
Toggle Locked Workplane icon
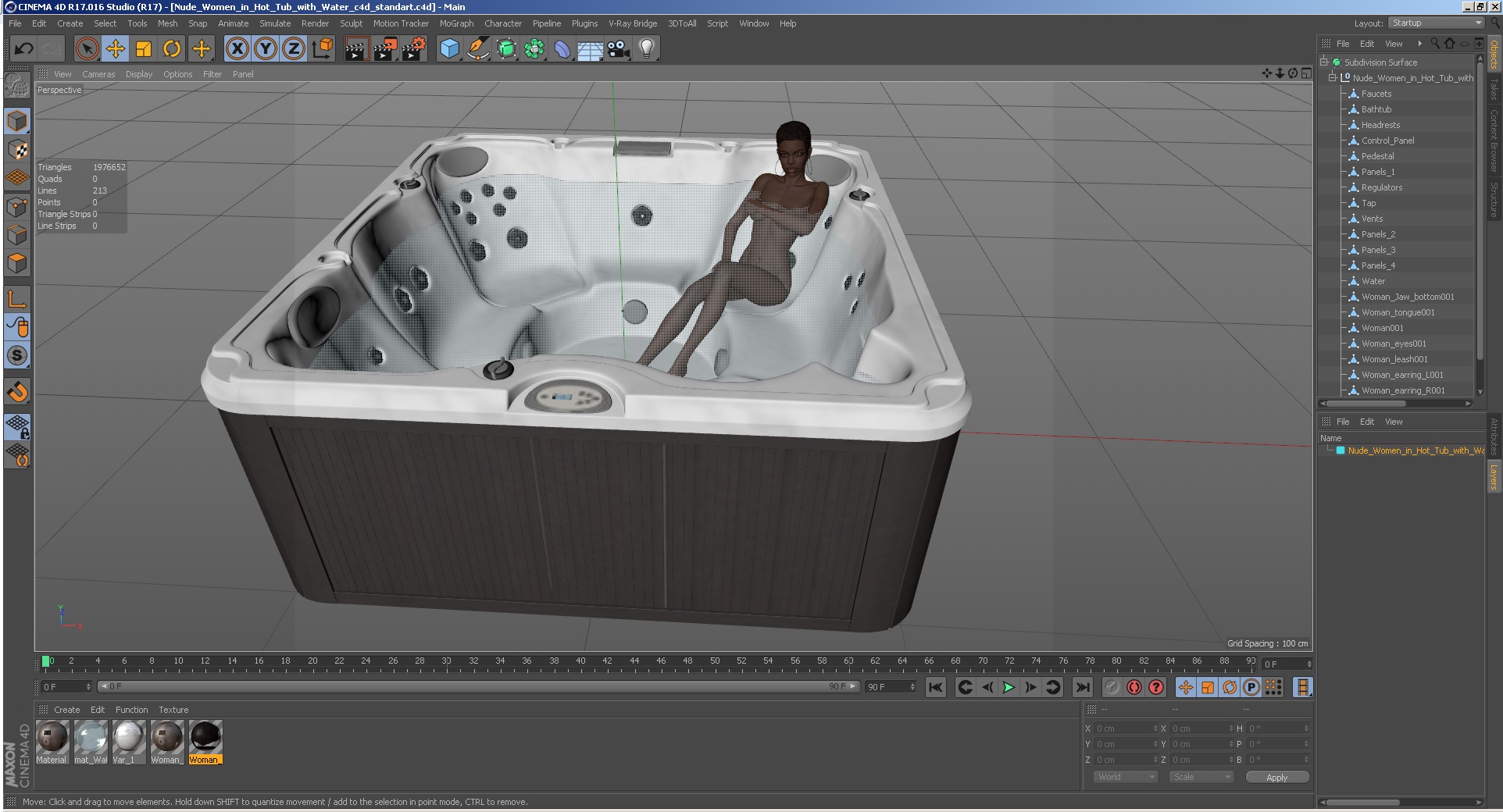pyautogui.click(x=17, y=426)
